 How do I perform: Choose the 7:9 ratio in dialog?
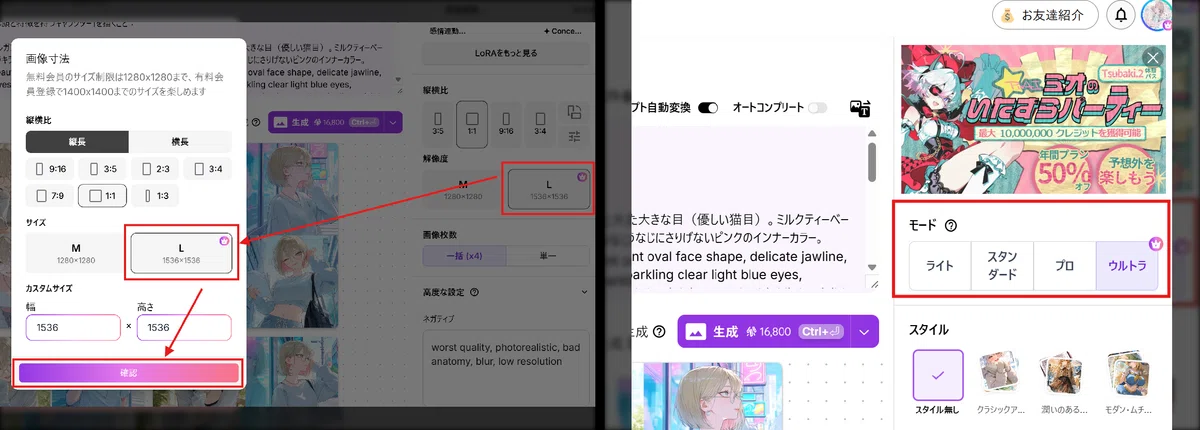pos(50,196)
